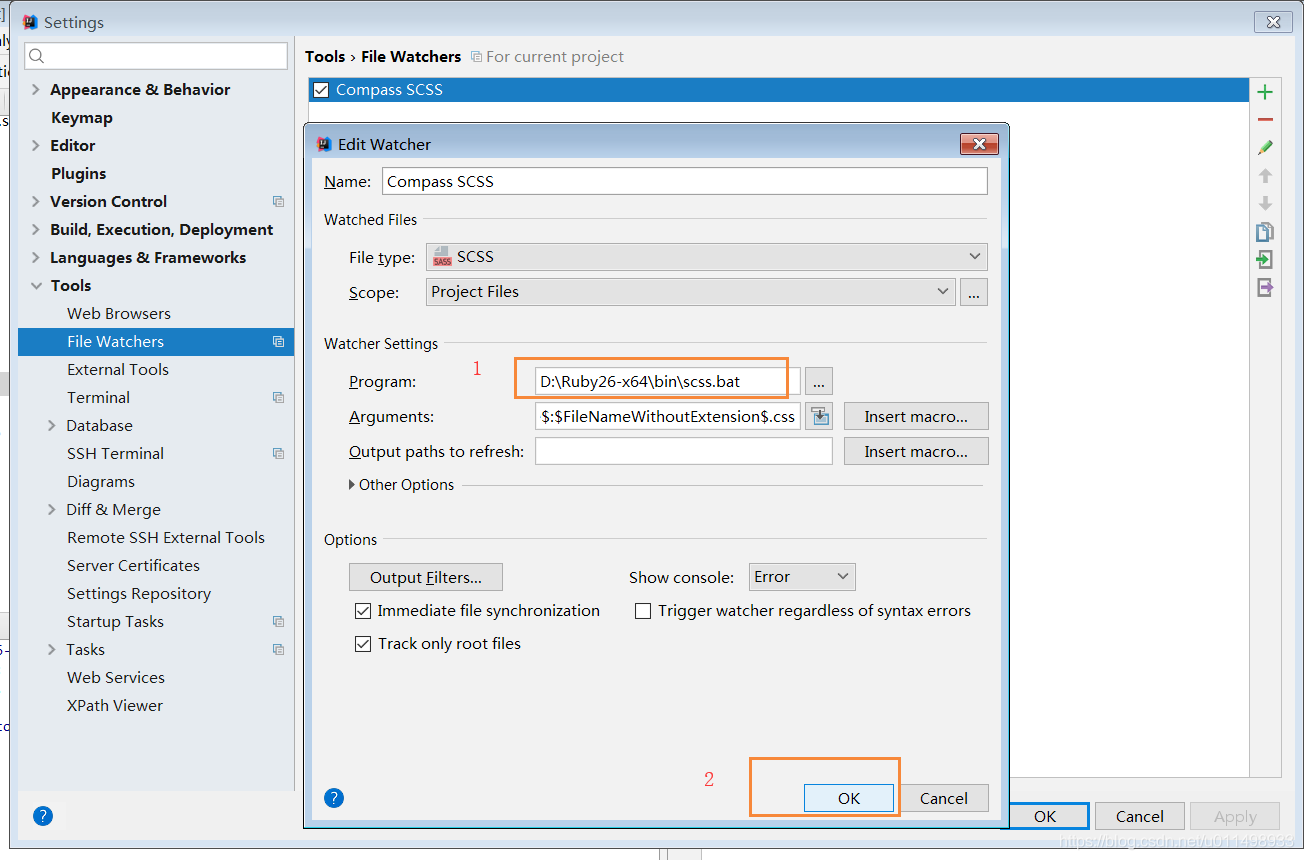Open the File type SCSS dropdown
The image size is (1304, 860).
[973, 256]
